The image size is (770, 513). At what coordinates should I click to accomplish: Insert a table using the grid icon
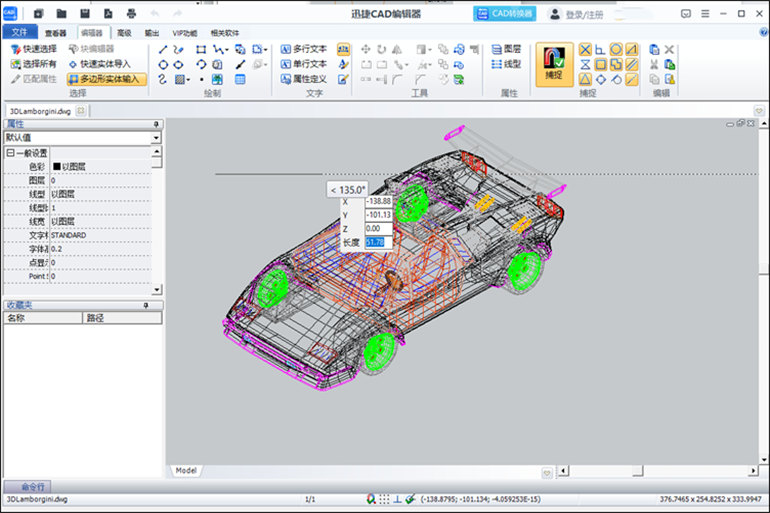point(240,79)
